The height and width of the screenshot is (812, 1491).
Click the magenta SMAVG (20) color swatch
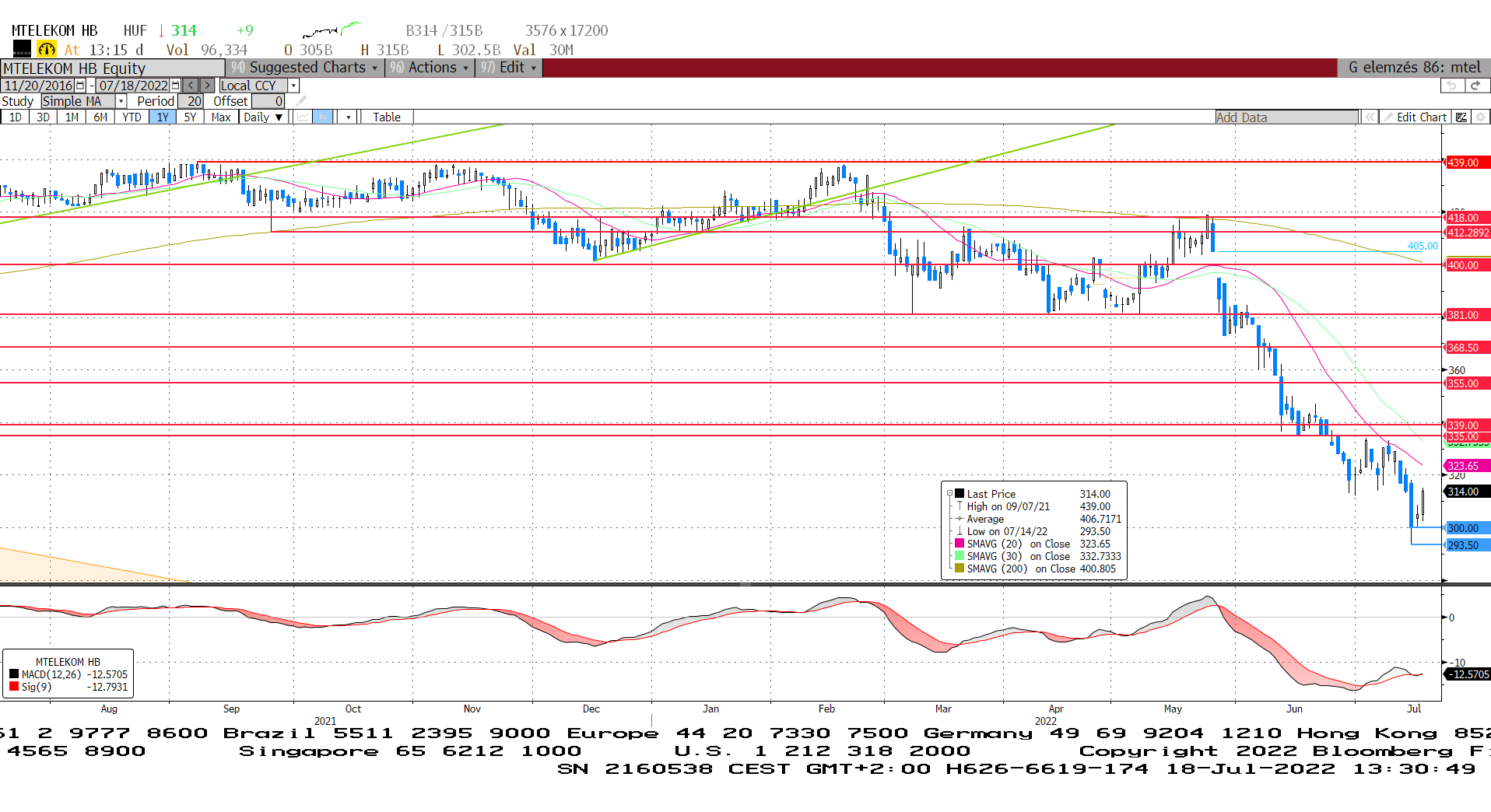click(x=960, y=544)
